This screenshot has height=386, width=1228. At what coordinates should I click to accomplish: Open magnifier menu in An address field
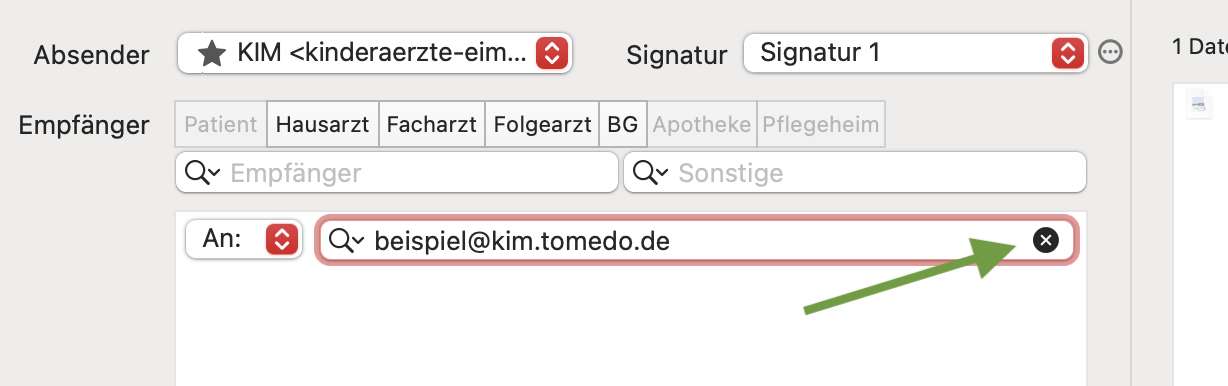pos(346,241)
